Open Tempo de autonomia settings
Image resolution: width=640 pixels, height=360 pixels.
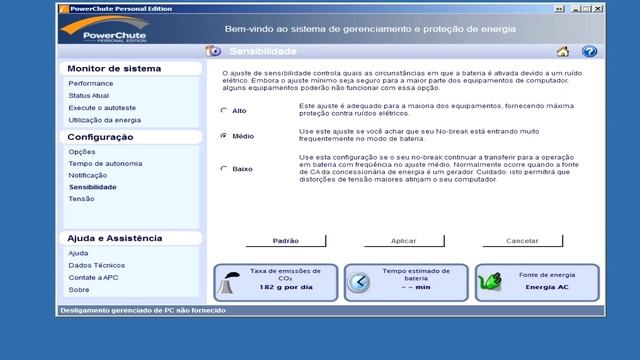coord(105,164)
